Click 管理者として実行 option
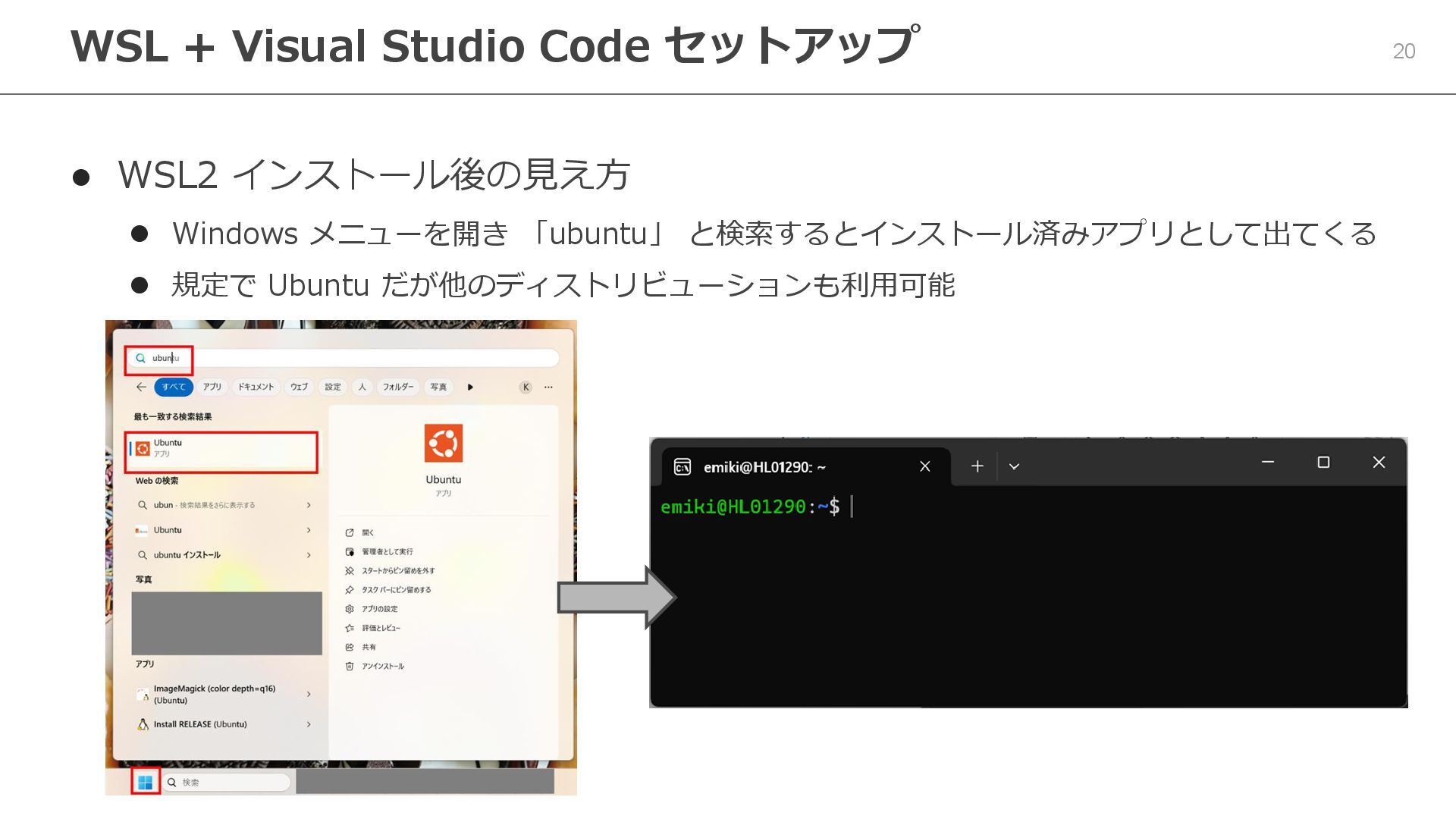1456x819 pixels. (388, 551)
